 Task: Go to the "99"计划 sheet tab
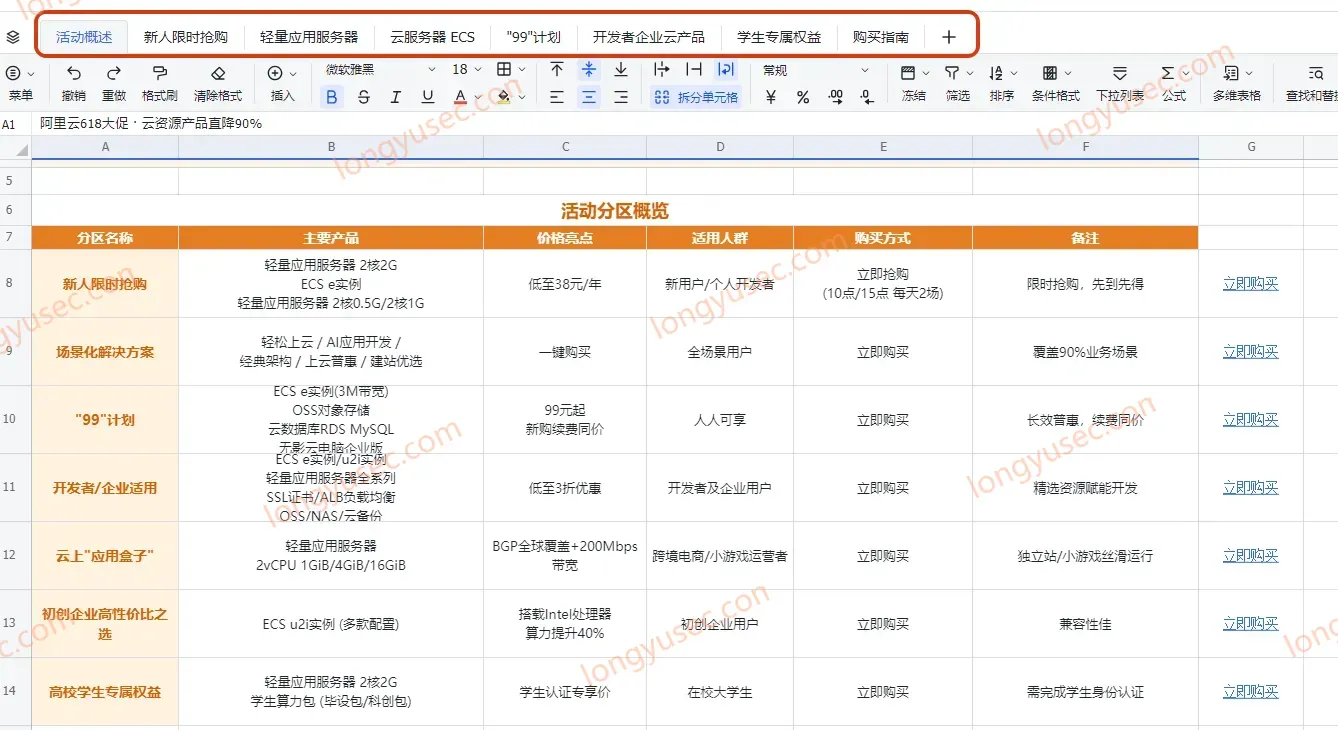click(534, 37)
